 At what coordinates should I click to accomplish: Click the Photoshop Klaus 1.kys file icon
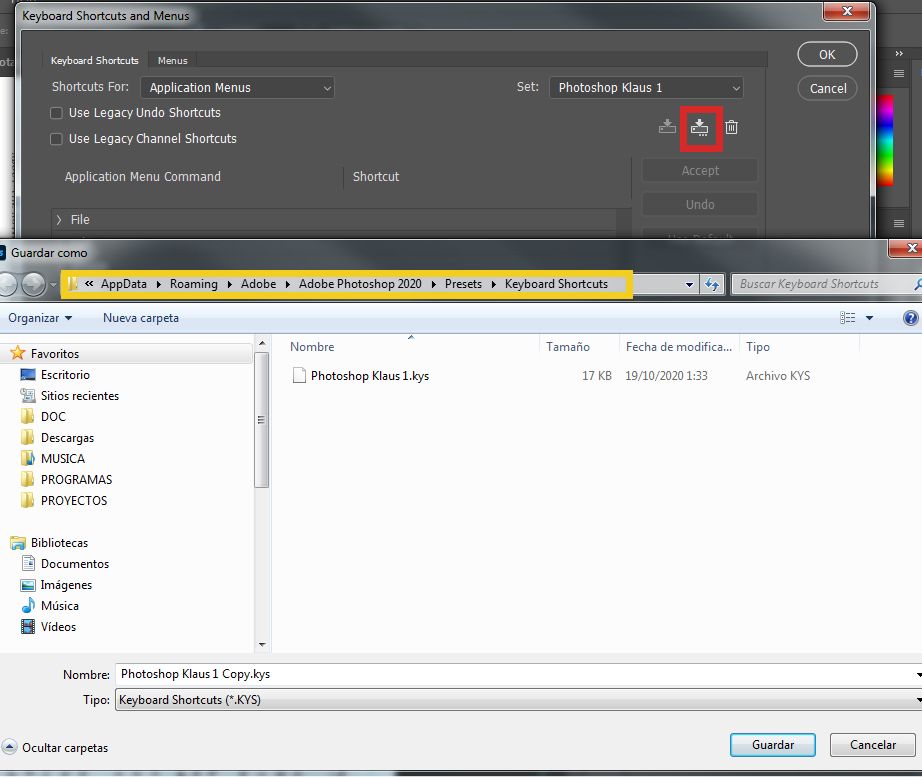coord(299,375)
